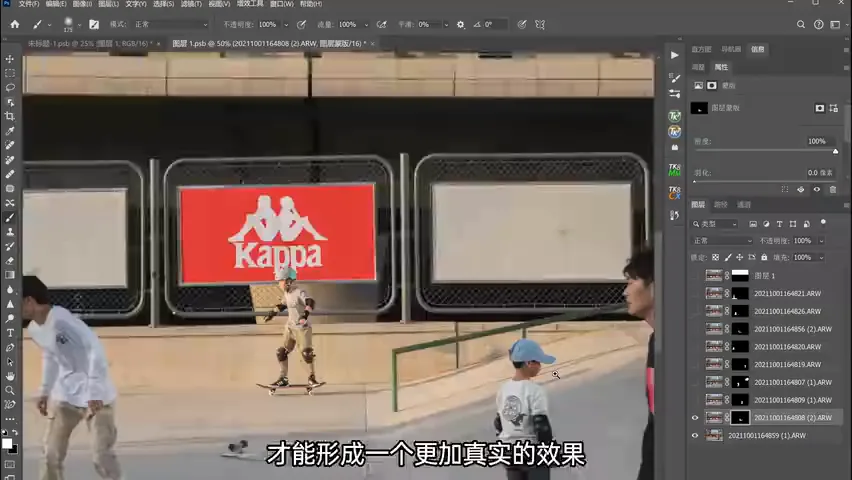The width and height of the screenshot is (852, 480).
Task: Open the TK8 Cx panel icon
Action: [674, 192]
